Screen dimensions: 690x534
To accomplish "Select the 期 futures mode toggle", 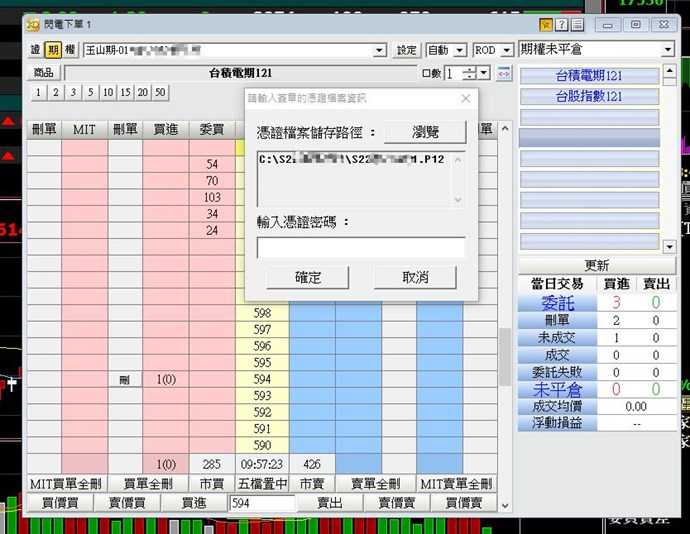I will [53, 50].
